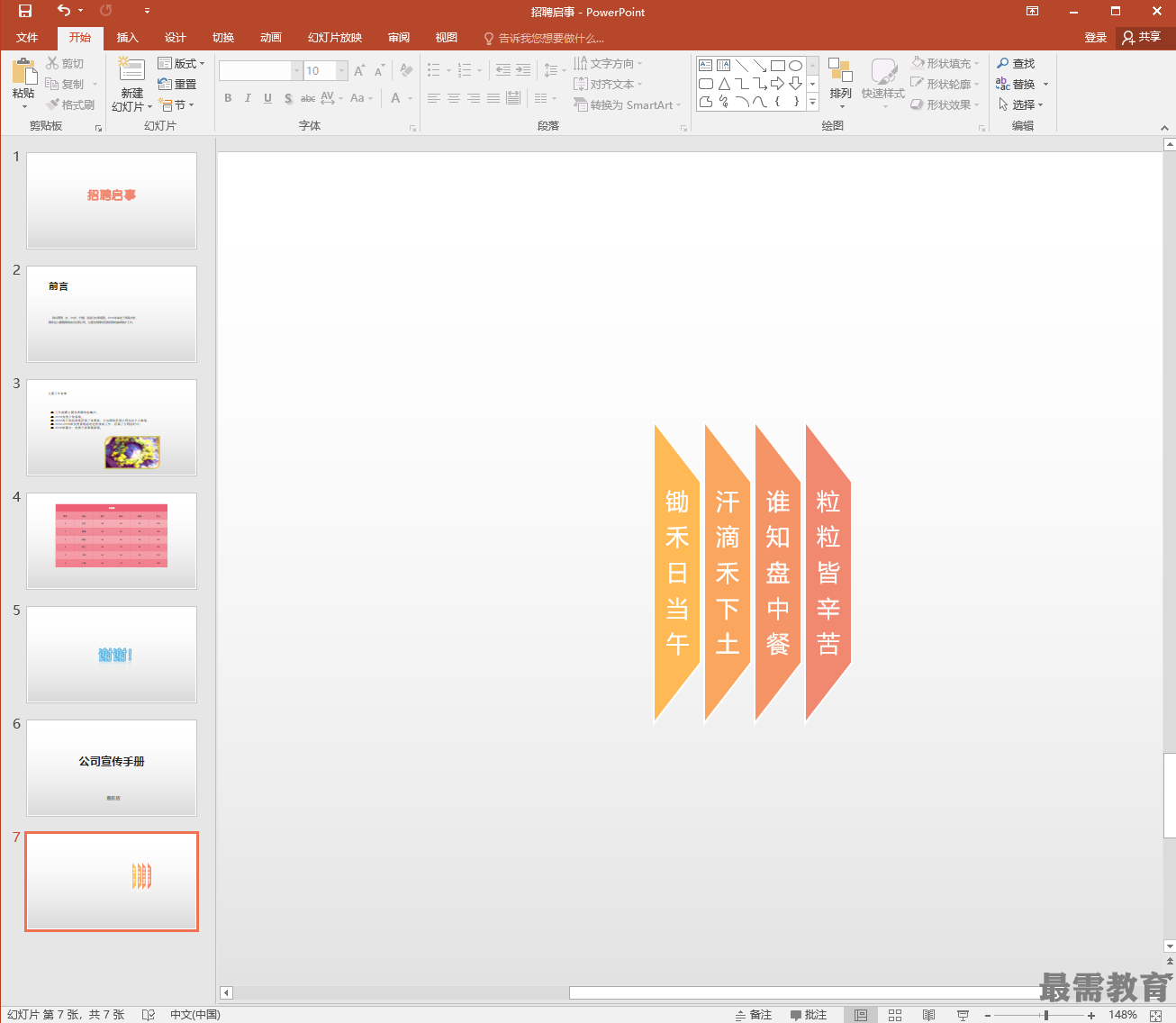Viewport: 1176px width, 1023px height.
Task: Toggle Underline formatting
Action: point(267,98)
